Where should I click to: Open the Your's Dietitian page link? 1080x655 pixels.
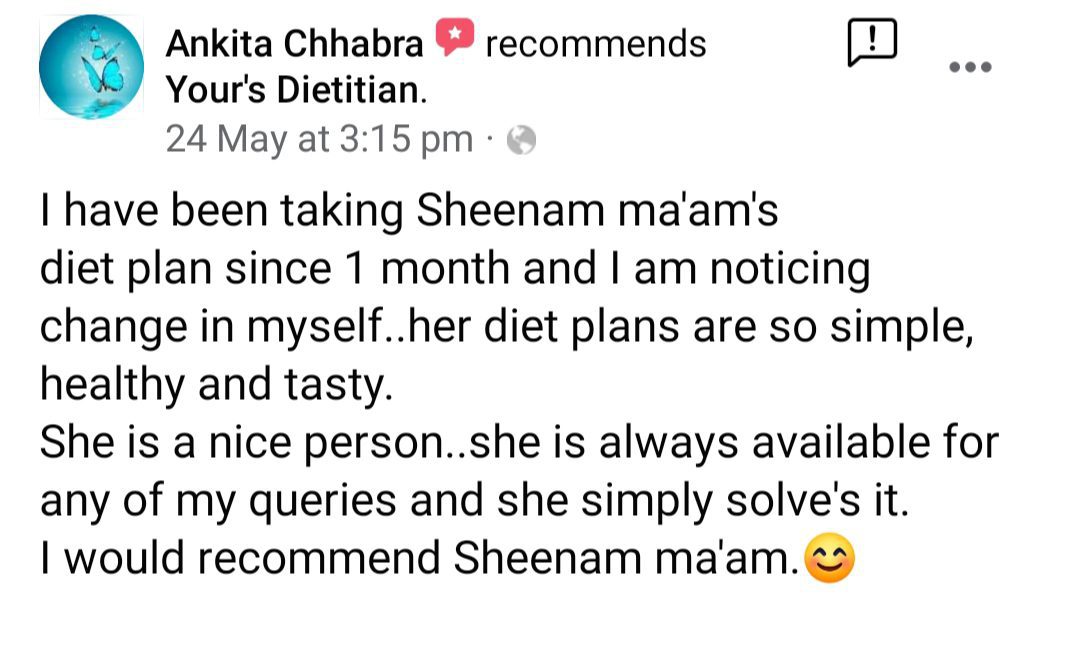click(296, 90)
